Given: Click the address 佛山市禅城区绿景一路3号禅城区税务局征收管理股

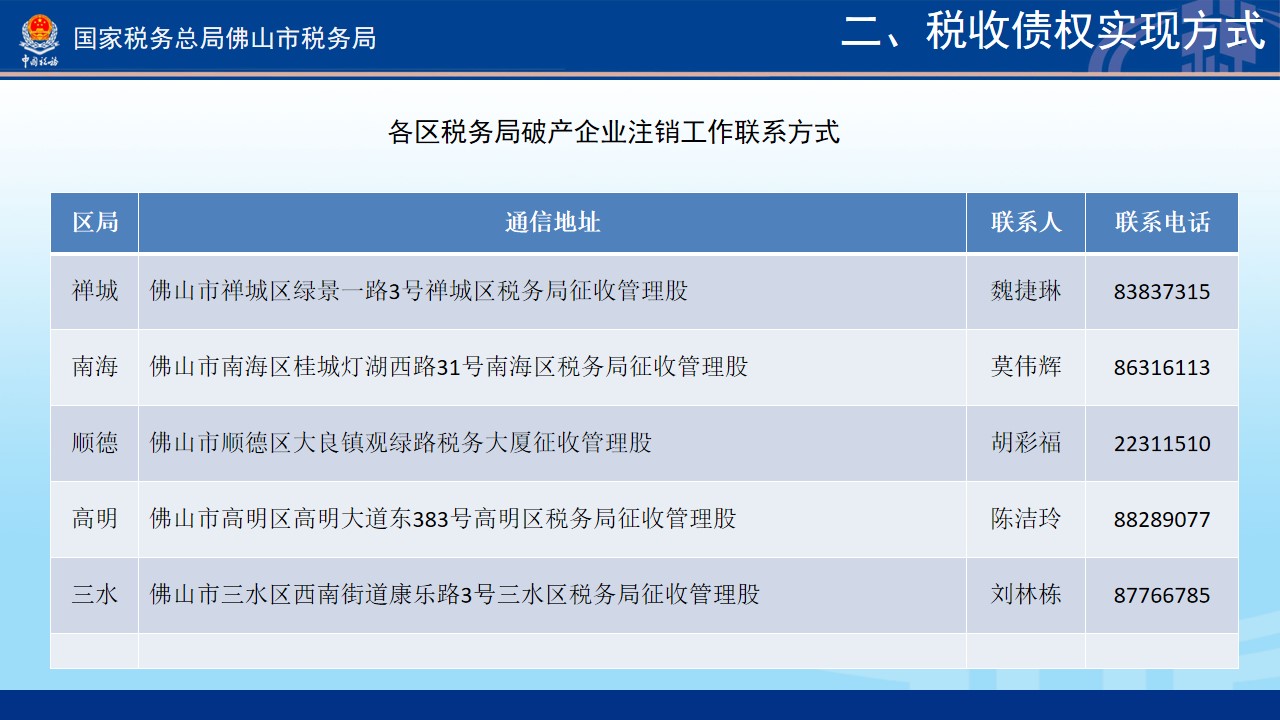Looking at the screenshot, I should [x=419, y=291].
